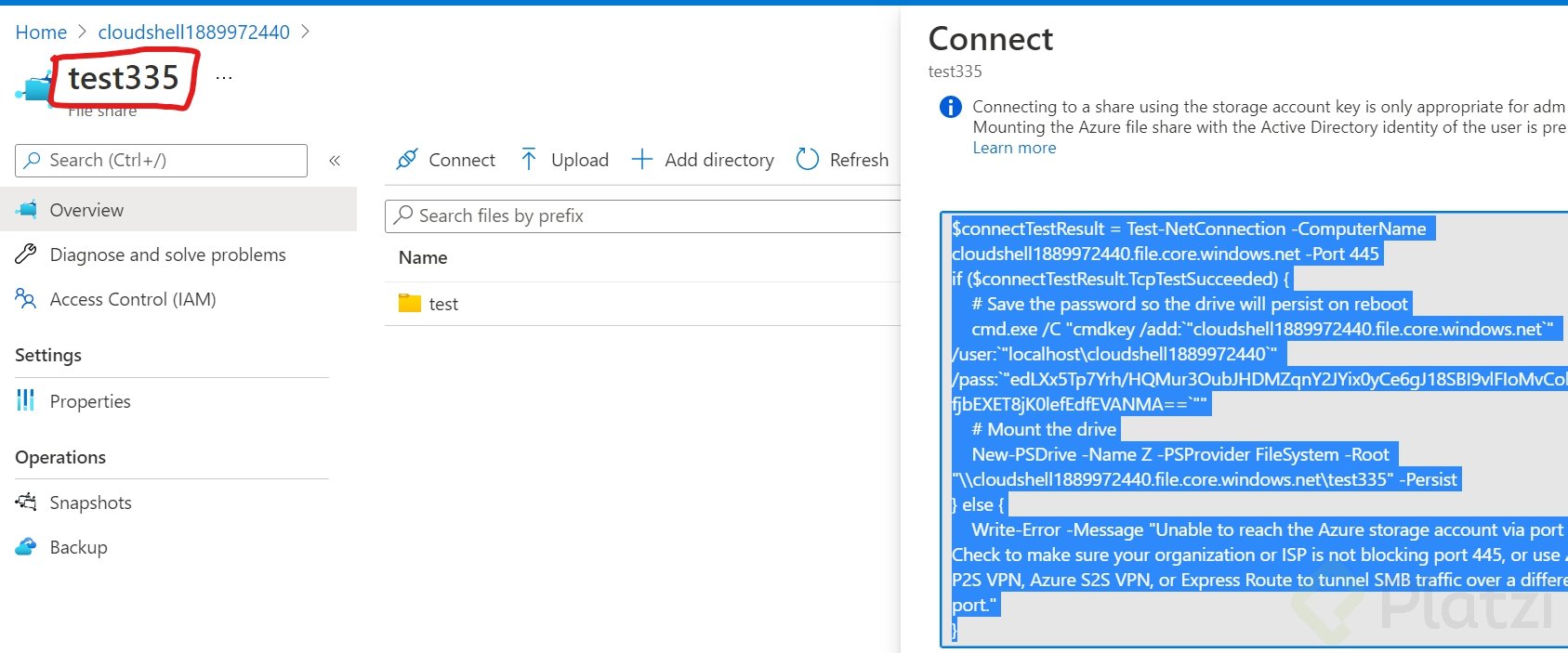Click the people icon for Access Control
Viewport: 1568px width, 653px height.
(x=26, y=298)
